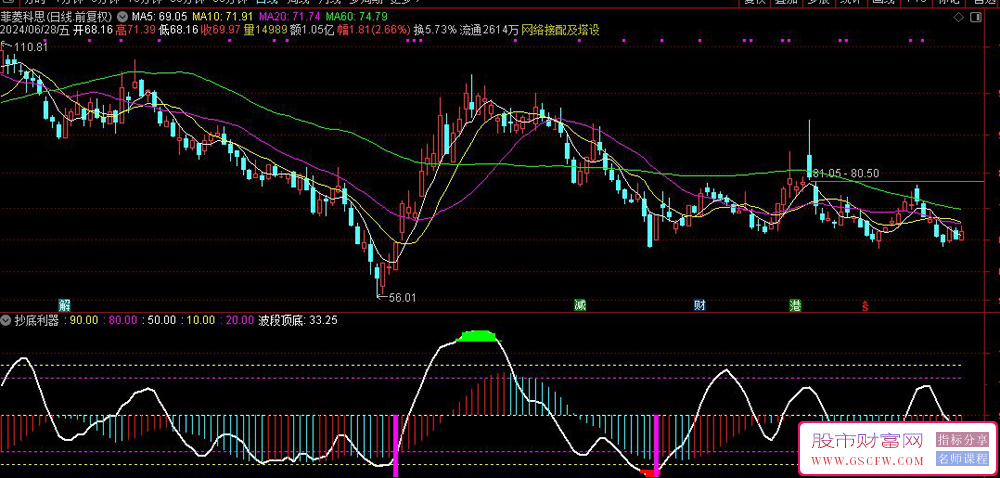Click the 抄底利器 indicator name
Screen dimensions: 1000x478
tap(36, 320)
